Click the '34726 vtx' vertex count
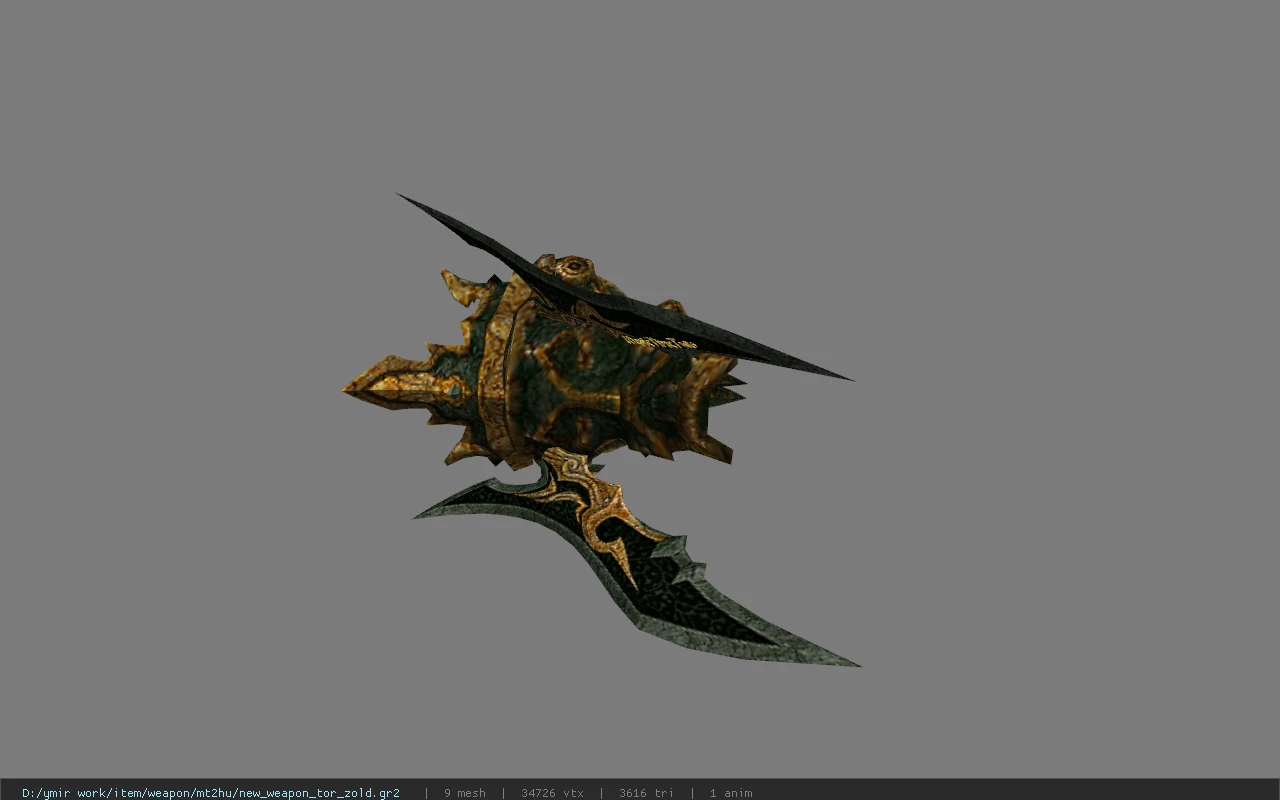 point(552,793)
